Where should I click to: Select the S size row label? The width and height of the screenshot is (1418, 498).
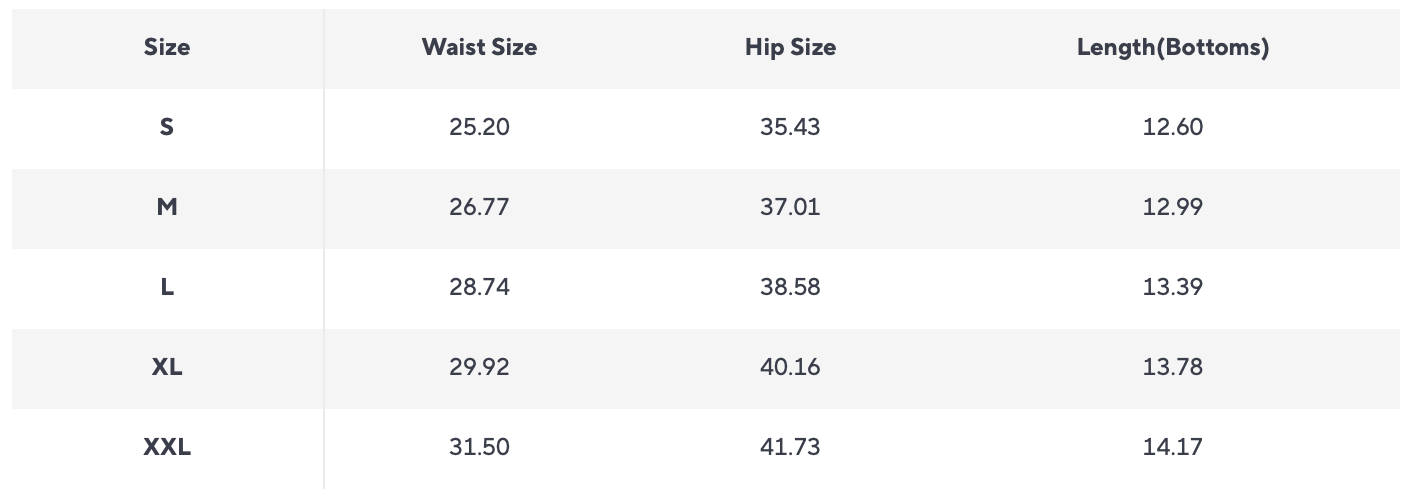[x=167, y=127]
